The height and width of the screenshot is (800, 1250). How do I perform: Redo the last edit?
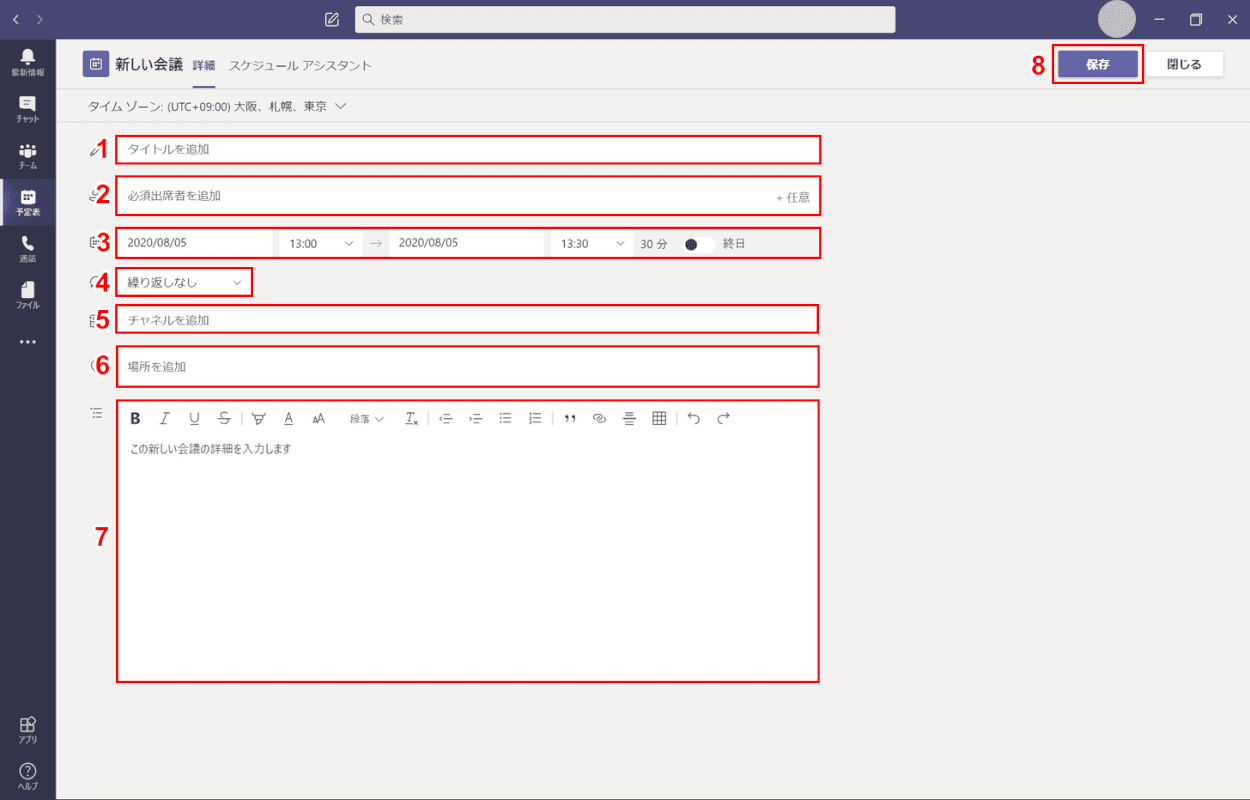coord(724,419)
